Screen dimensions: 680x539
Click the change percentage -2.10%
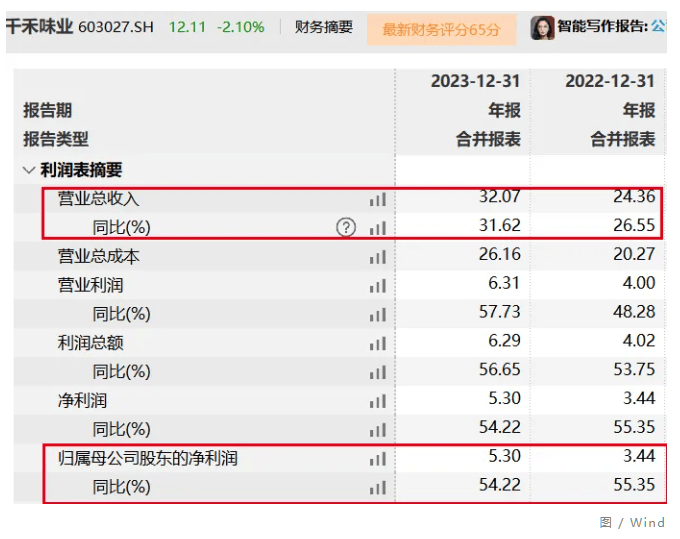point(241,27)
